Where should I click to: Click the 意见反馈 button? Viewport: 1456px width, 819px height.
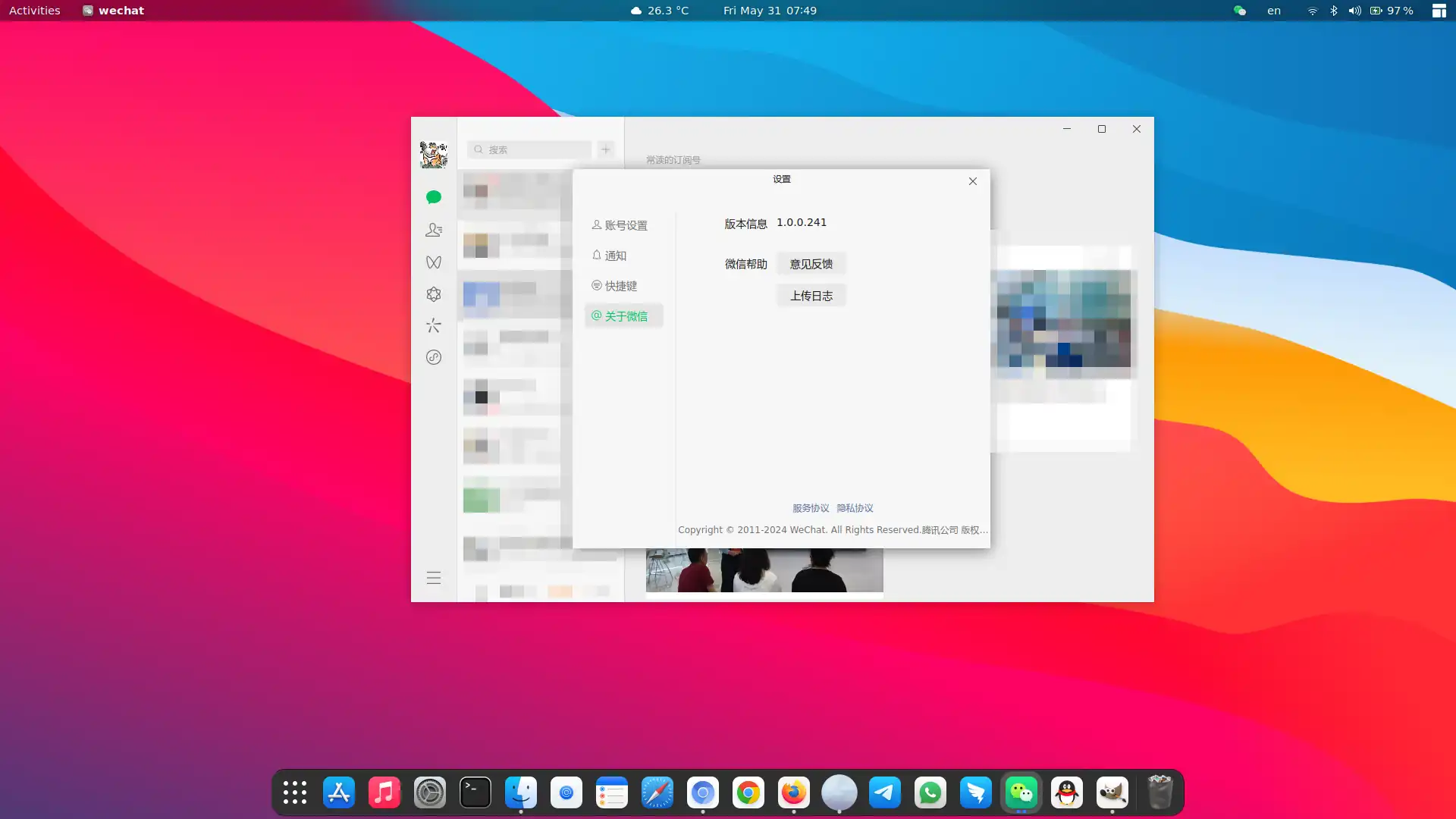click(x=811, y=264)
